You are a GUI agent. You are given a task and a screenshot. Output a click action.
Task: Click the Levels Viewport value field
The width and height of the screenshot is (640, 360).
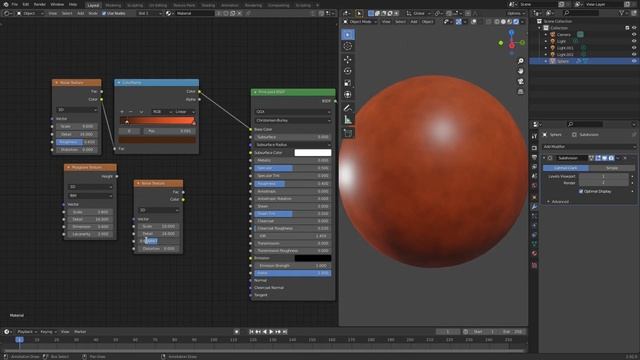[603, 176]
